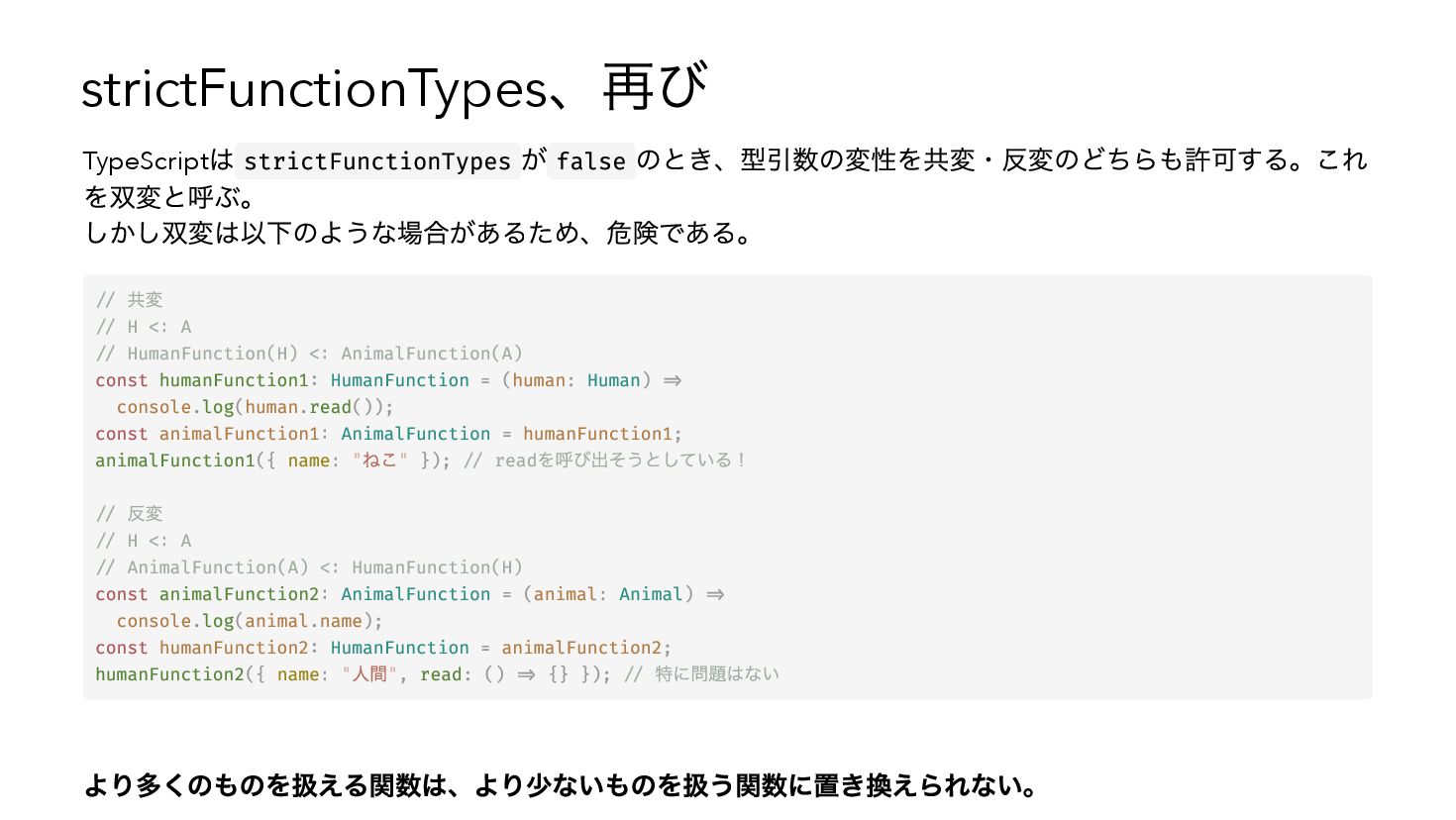Click the "console.log(human.read());" line
This screenshot has height=820, width=1456.
pyautogui.click(x=255, y=407)
